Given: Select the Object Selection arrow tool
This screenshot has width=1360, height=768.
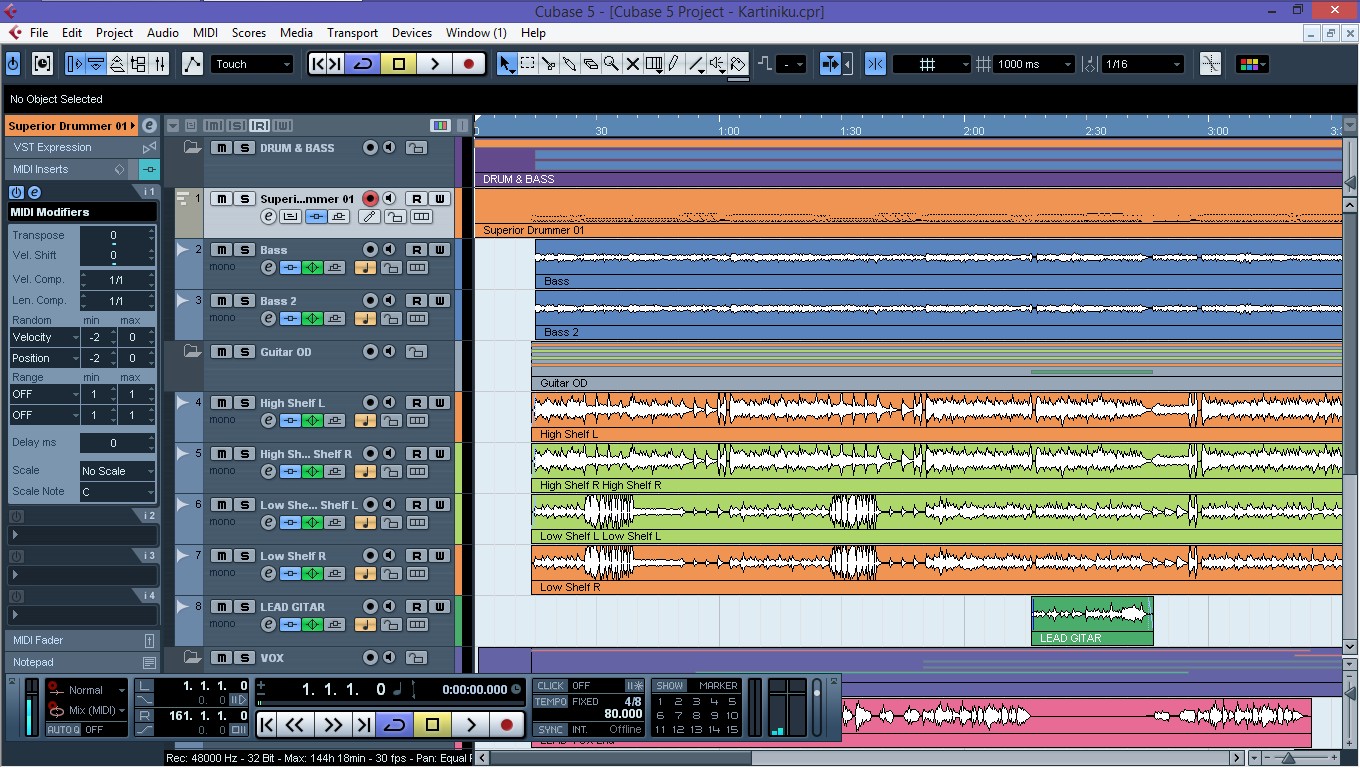Looking at the screenshot, I should (506, 64).
